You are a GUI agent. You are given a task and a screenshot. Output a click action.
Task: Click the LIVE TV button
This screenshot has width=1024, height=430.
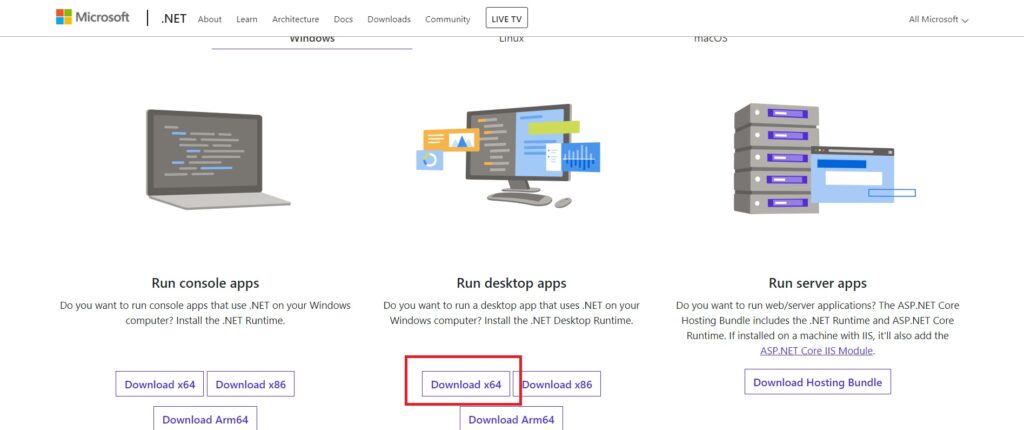[507, 19]
